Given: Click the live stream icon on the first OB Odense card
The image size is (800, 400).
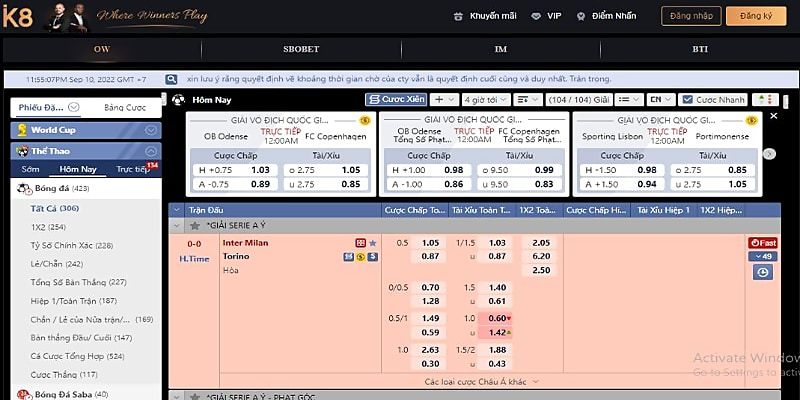Looking at the screenshot, I should click(364, 120).
